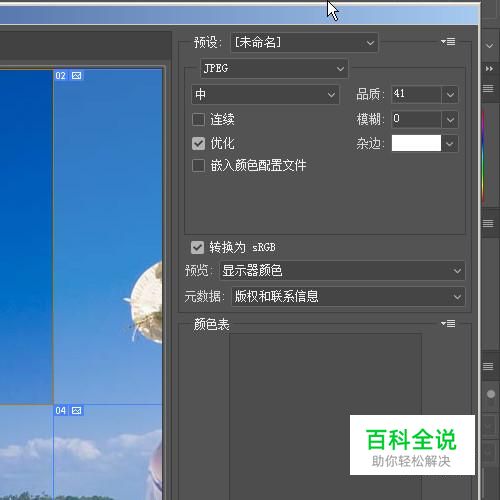
Task: Open the 中 quality level dropdown
Action: 265,94
